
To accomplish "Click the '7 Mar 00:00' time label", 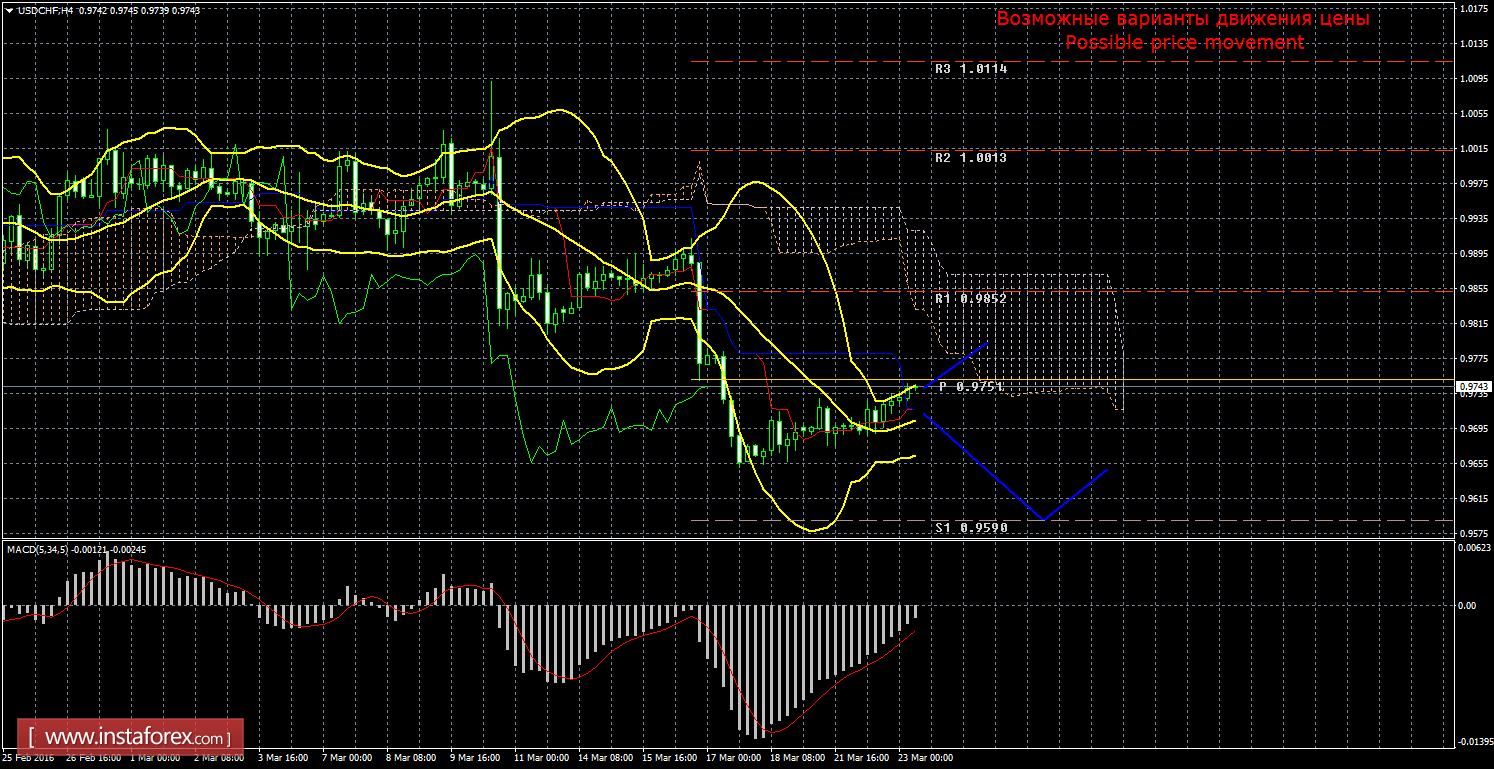I will pyautogui.click(x=348, y=759).
